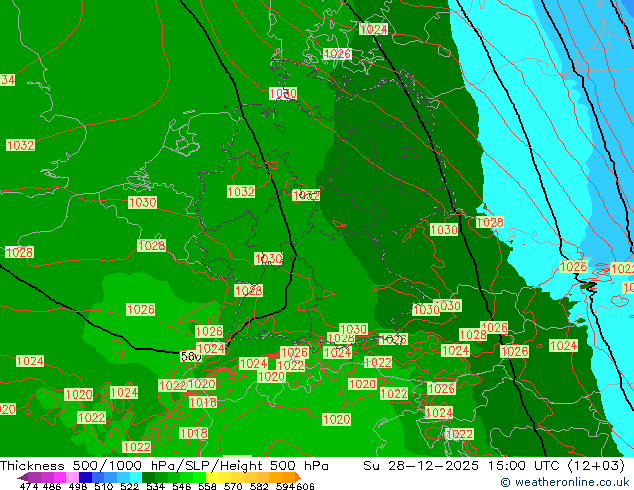
Task: Click the orange right arrow of legend
Action: pyautogui.click(x=298, y=477)
